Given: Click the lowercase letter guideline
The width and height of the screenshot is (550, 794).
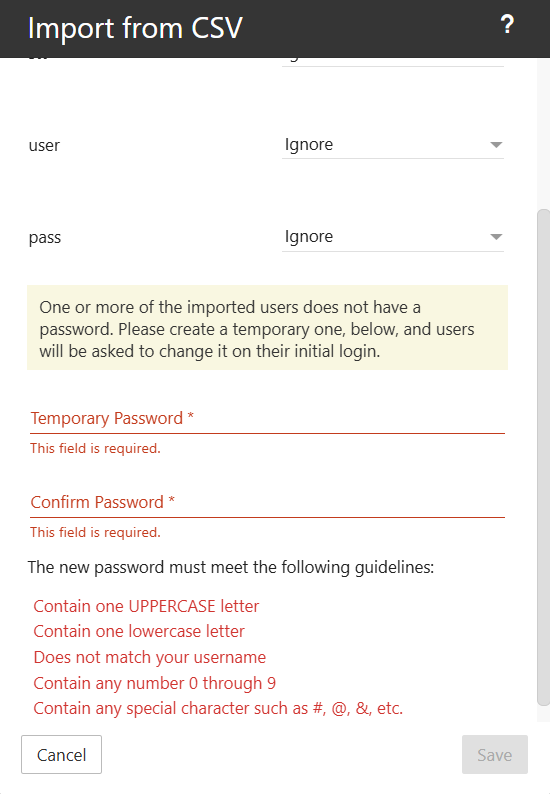Looking at the screenshot, I should click(139, 631).
